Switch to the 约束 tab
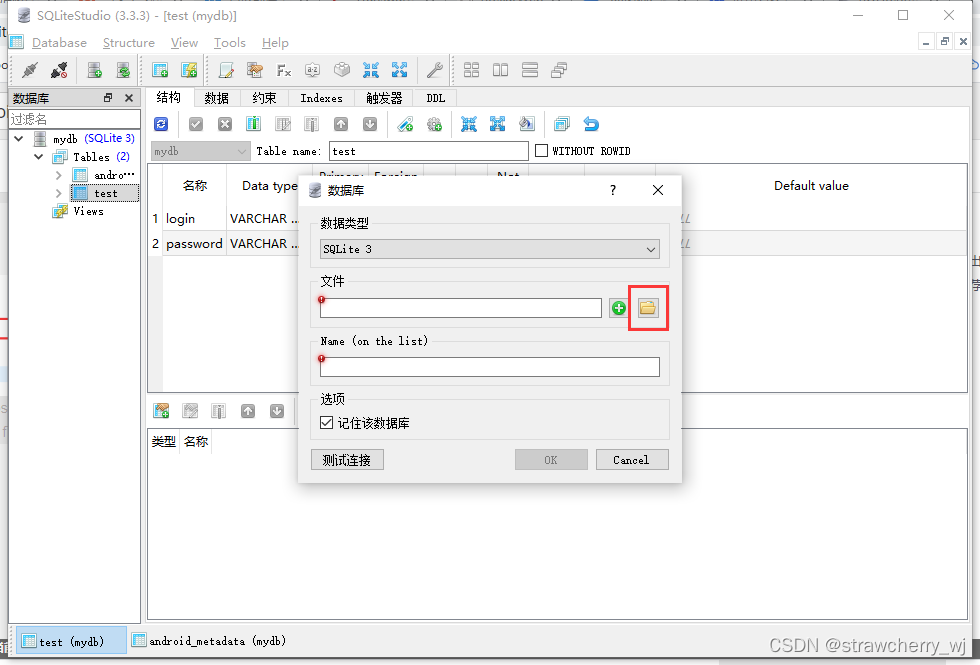Viewport: 980px width, 665px height. [x=264, y=98]
